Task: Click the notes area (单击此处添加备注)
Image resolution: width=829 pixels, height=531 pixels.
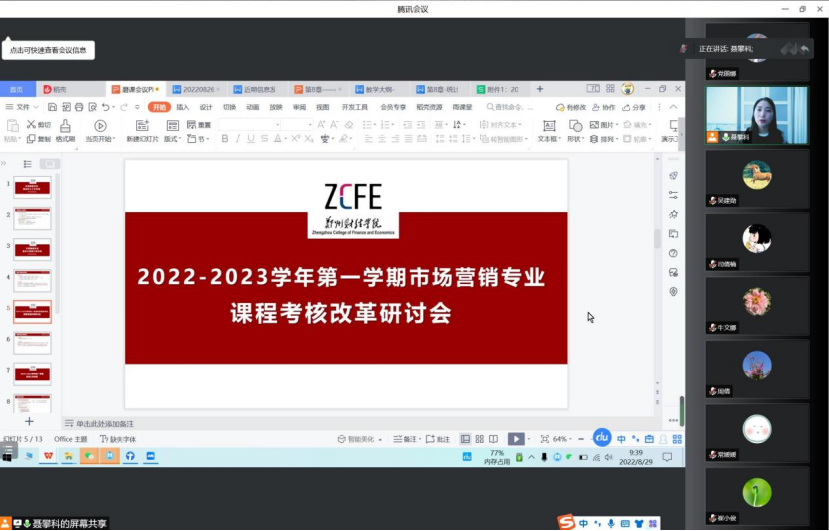Action: click(x=105, y=424)
